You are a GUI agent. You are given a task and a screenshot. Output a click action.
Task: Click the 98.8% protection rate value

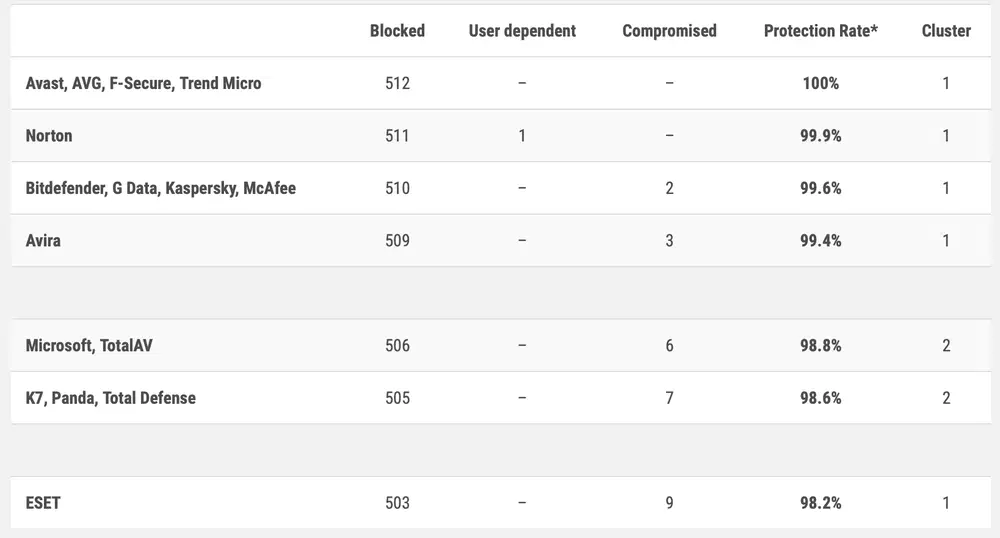click(x=820, y=345)
